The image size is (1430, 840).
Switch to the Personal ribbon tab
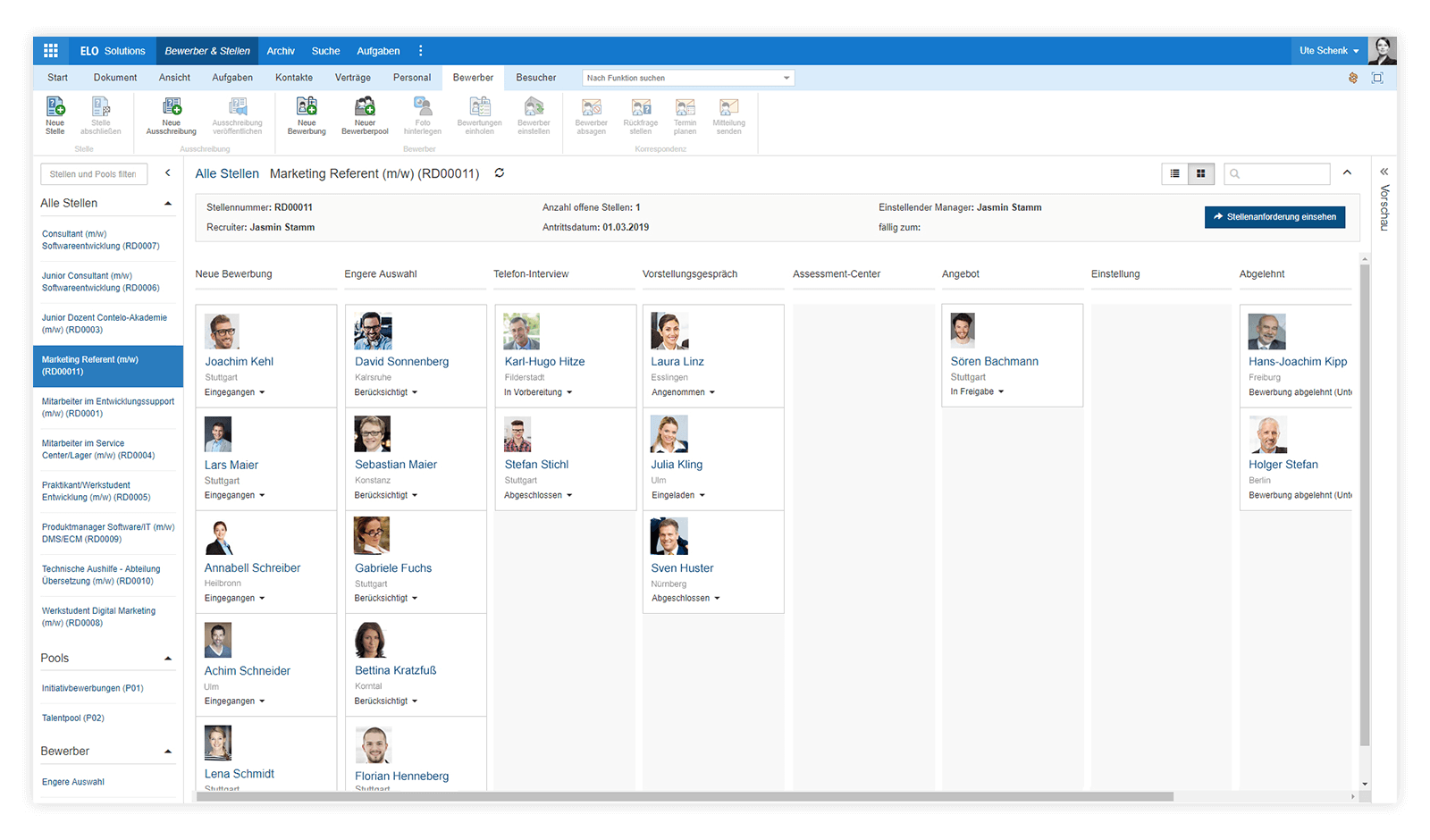(x=411, y=78)
